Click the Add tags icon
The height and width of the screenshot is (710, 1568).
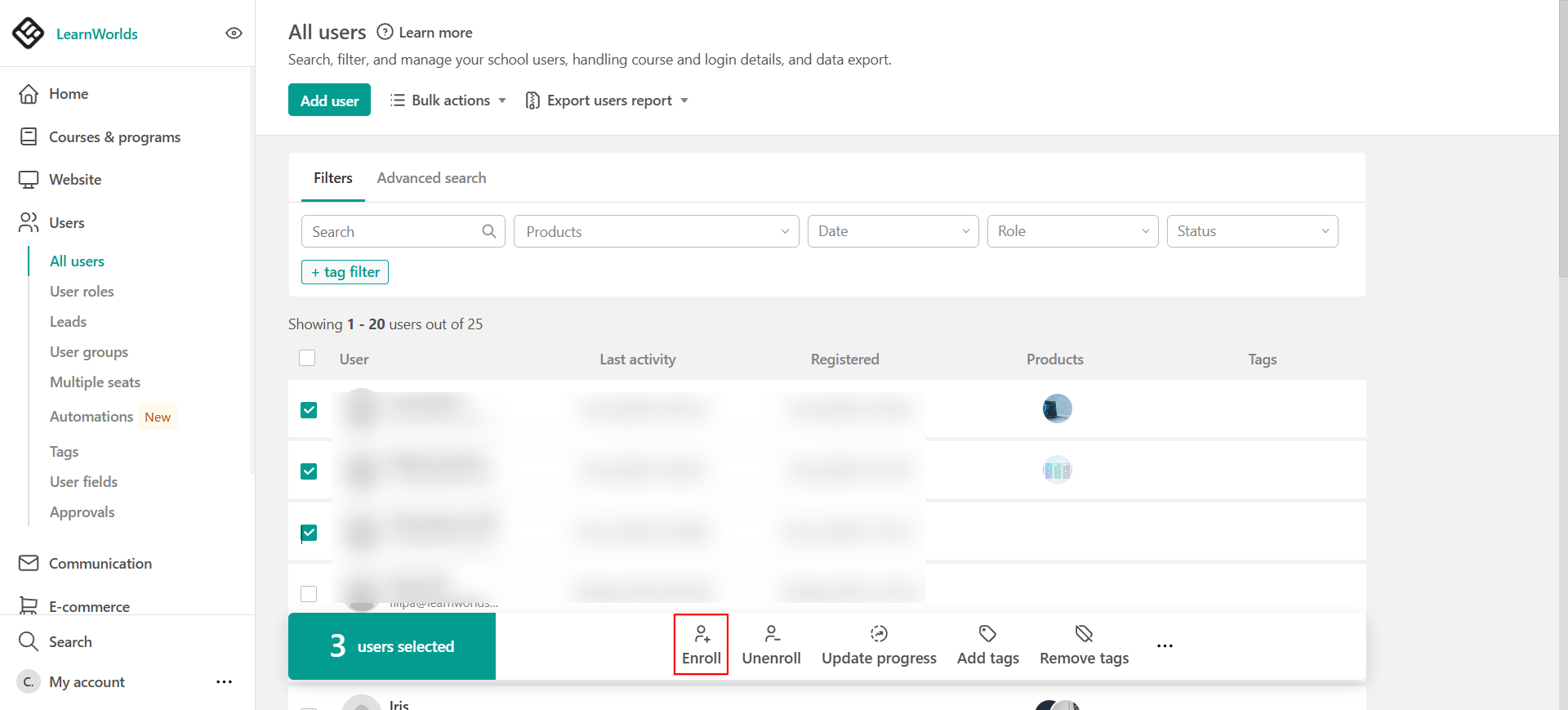pos(987,634)
